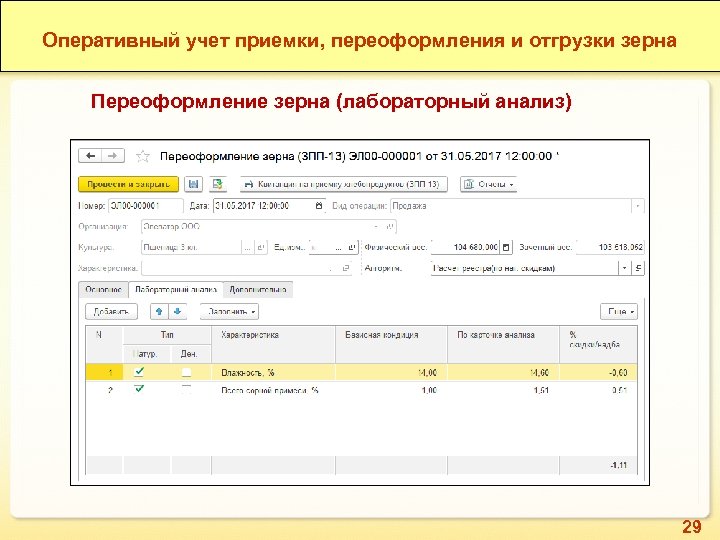The width and height of the screenshot is (720, 540).
Task: Open the Еще dropdown menu
Action: [619, 312]
